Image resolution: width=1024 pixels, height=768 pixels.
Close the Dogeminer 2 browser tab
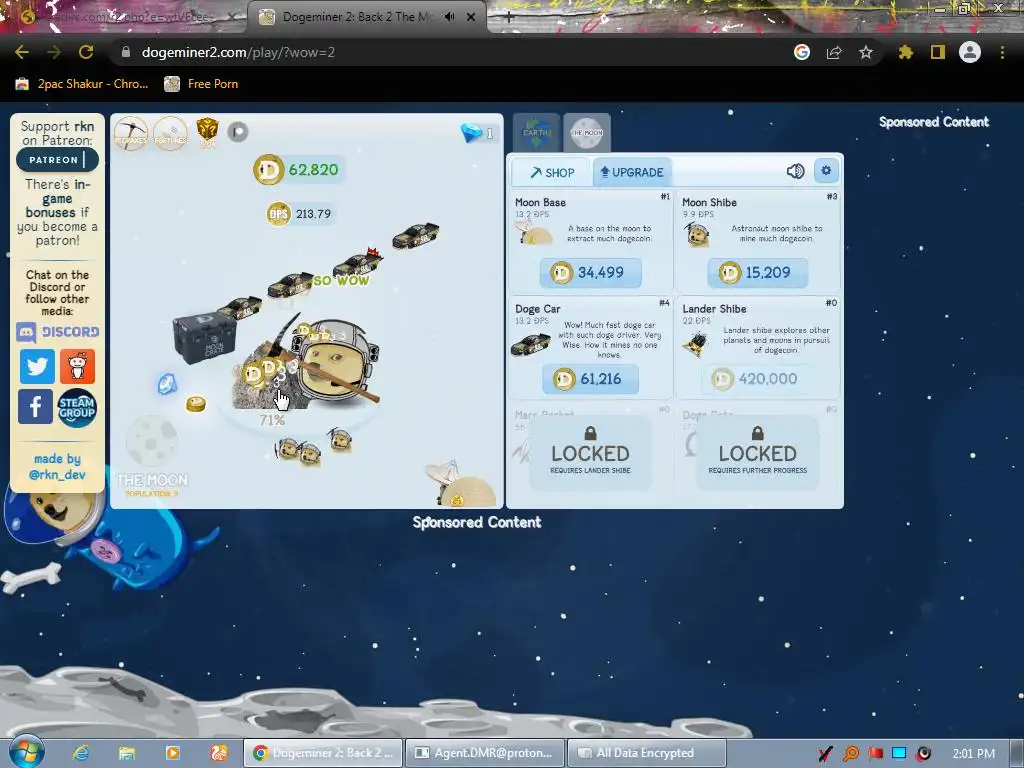(x=471, y=17)
